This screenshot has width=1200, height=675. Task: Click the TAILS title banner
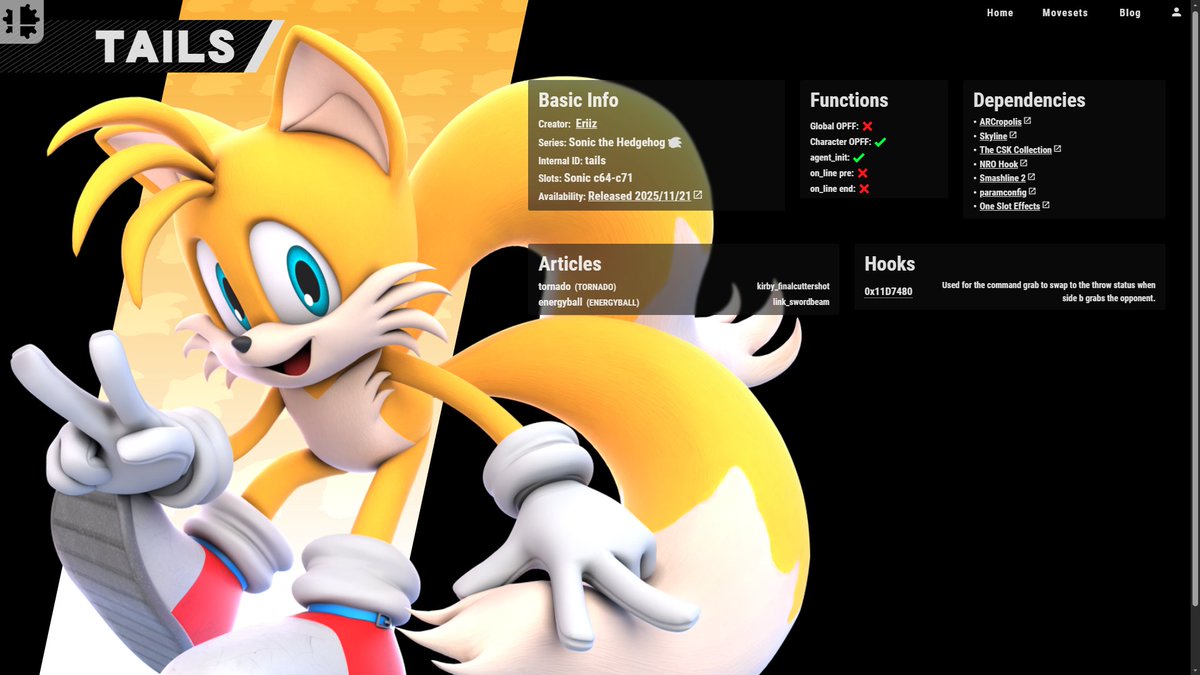pyautogui.click(x=140, y=47)
